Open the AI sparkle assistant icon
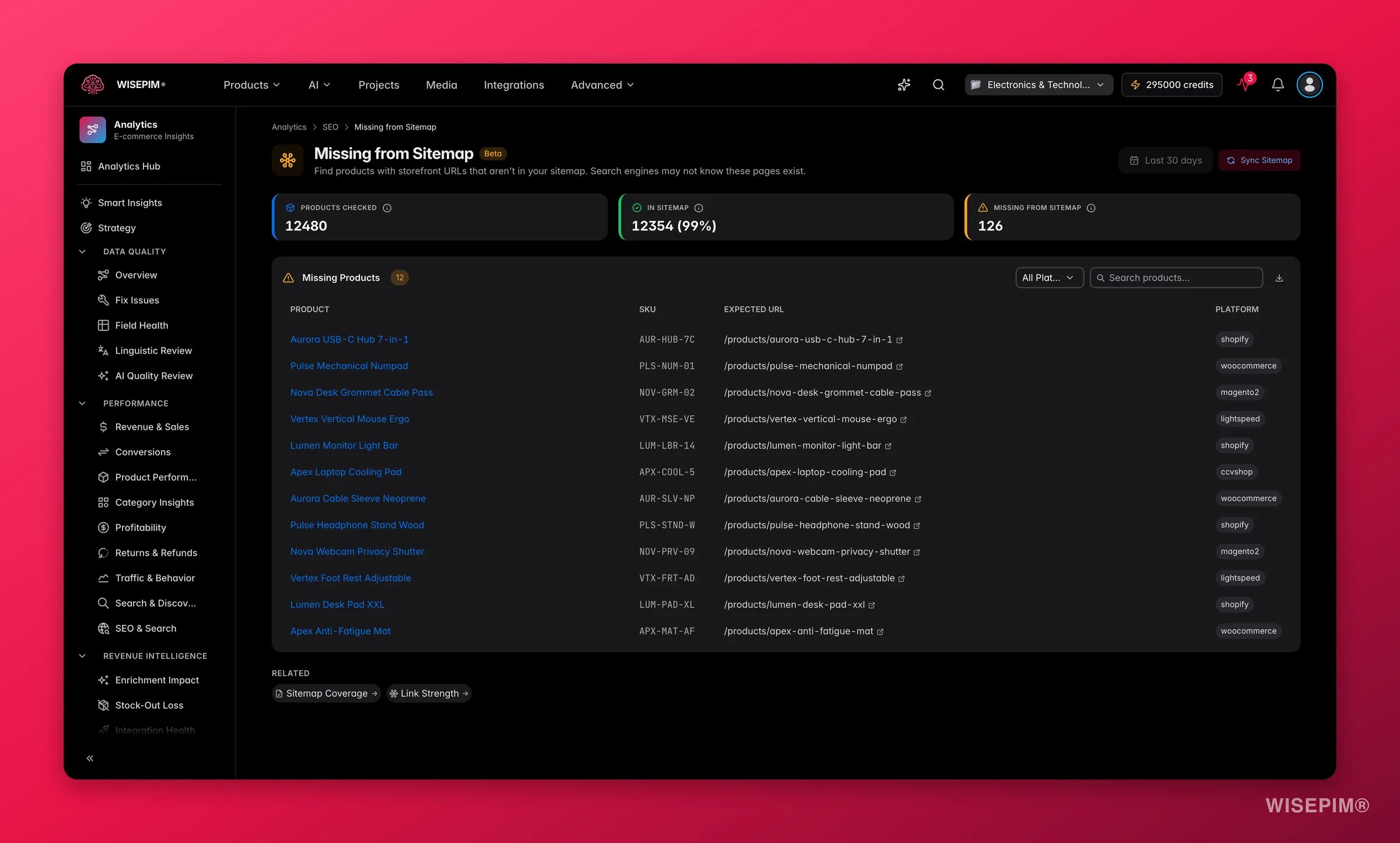 pyautogui.click(x=904, y=85)
